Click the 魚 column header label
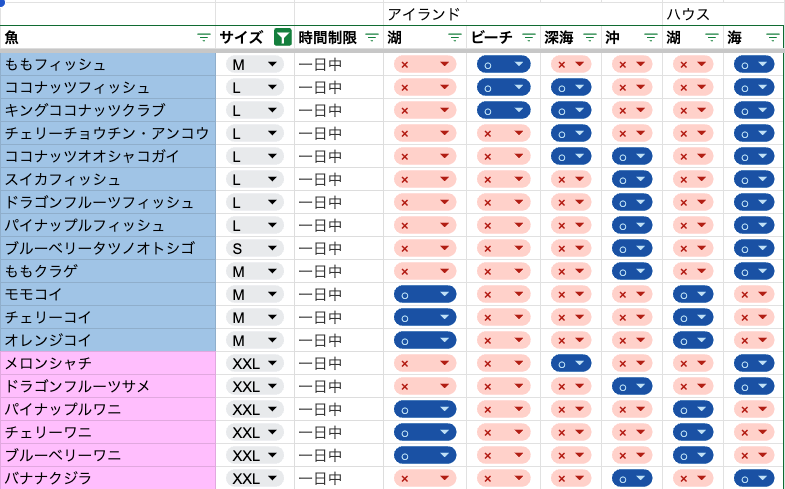 coord(12,38)
